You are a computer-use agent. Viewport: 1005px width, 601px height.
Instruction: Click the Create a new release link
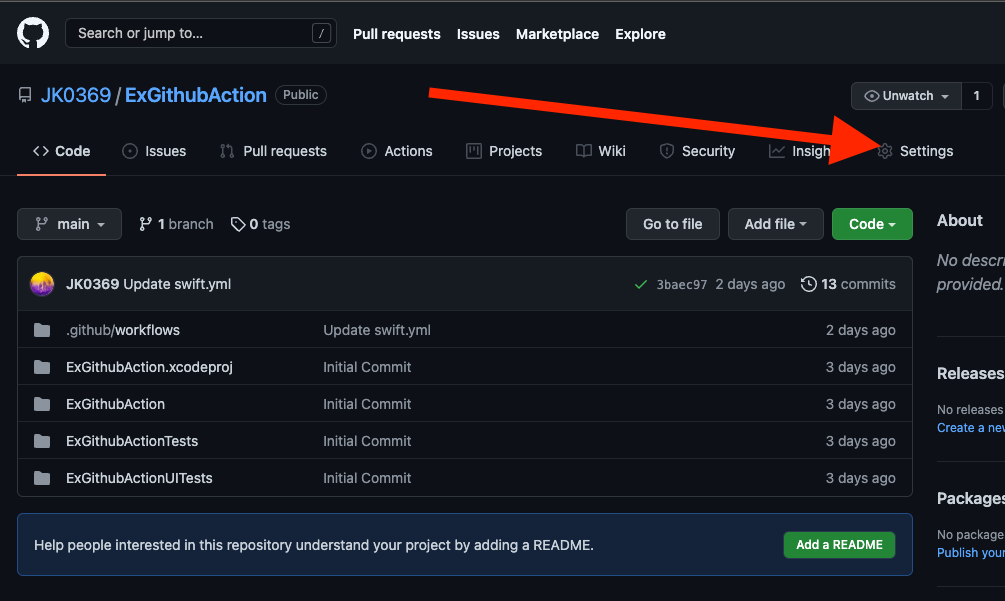[x=971, y=427]
